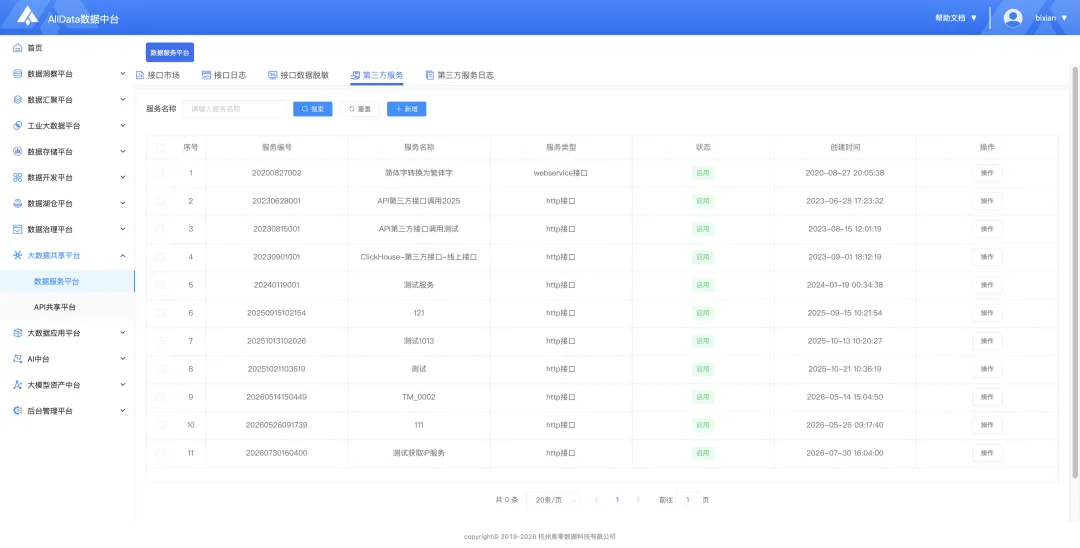Click the 数据开发平台 sidebar icon
1080x548 pixels.
click(x=18, y=178)
